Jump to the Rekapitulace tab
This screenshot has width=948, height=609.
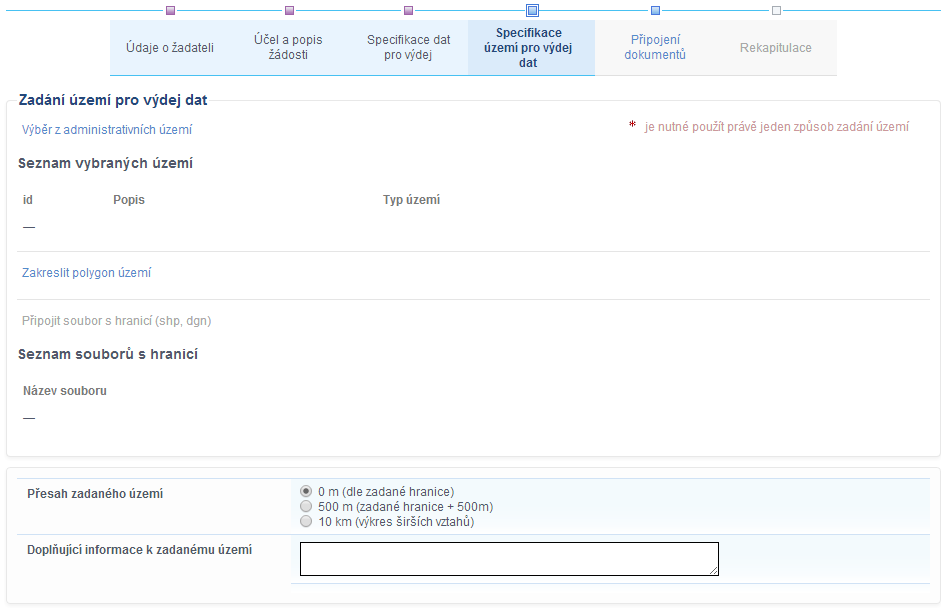click(775, 48)
